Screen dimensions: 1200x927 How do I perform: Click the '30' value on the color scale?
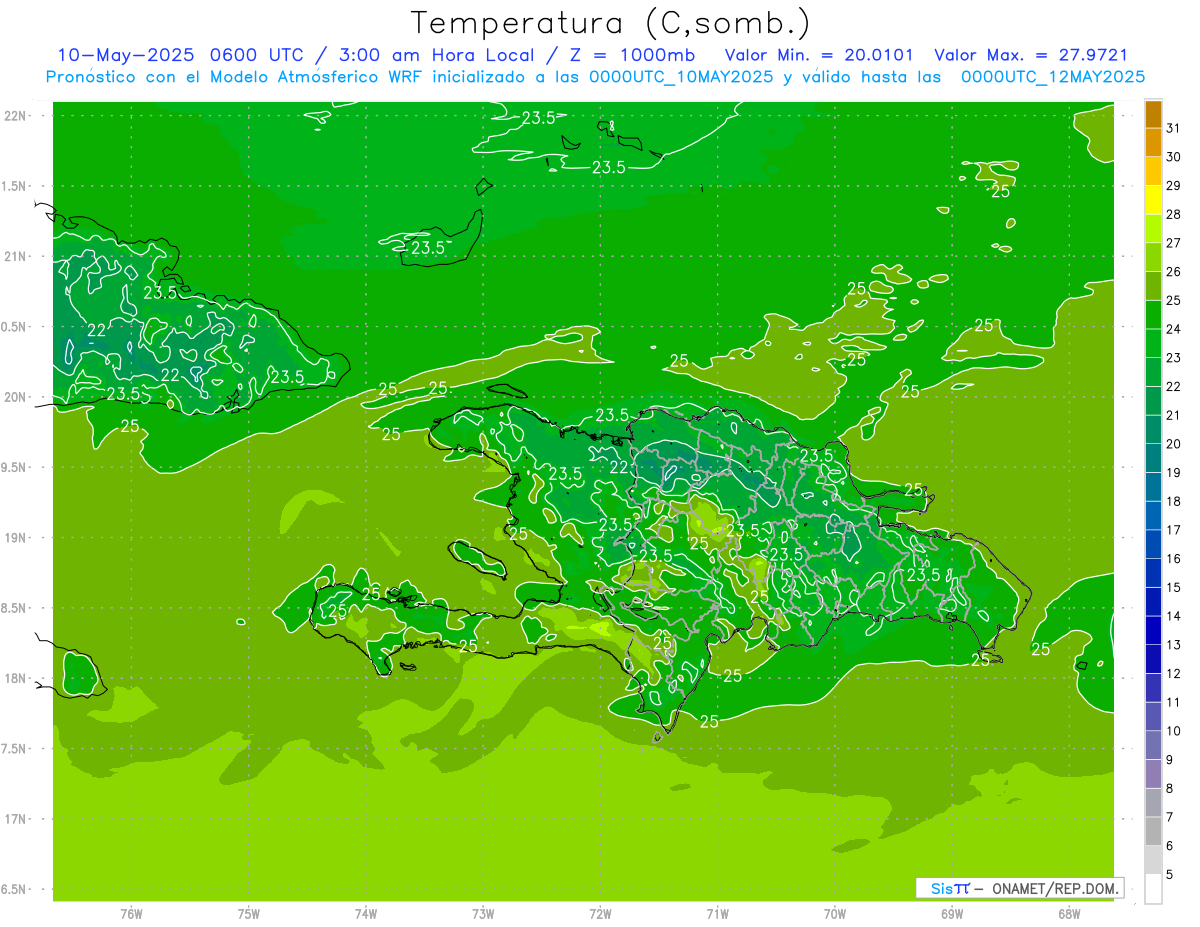coord(1174,157)
